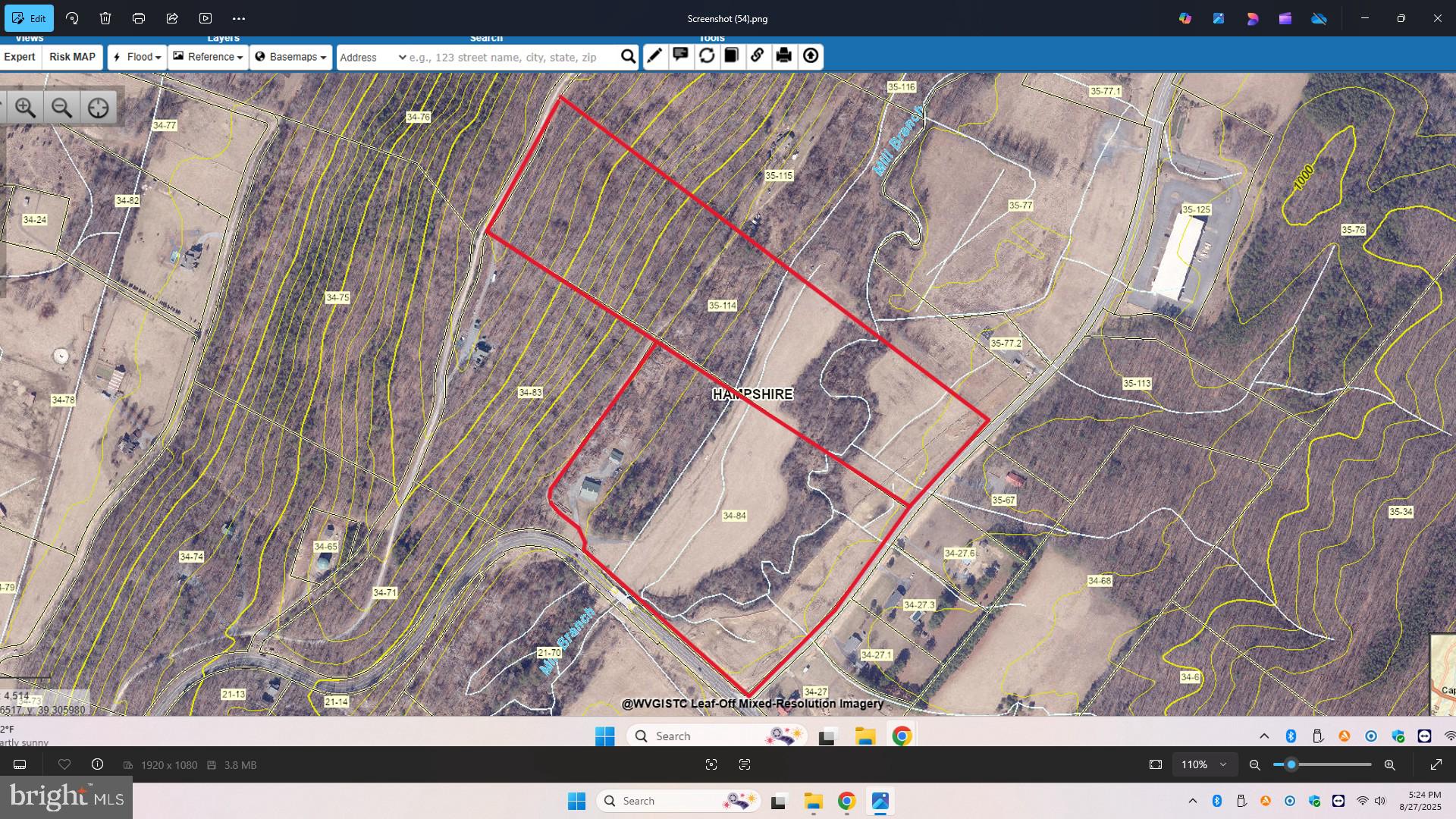Open the Reference layers dropdown
This screenshot has height=819, width=1456.
tap(209, 57)
